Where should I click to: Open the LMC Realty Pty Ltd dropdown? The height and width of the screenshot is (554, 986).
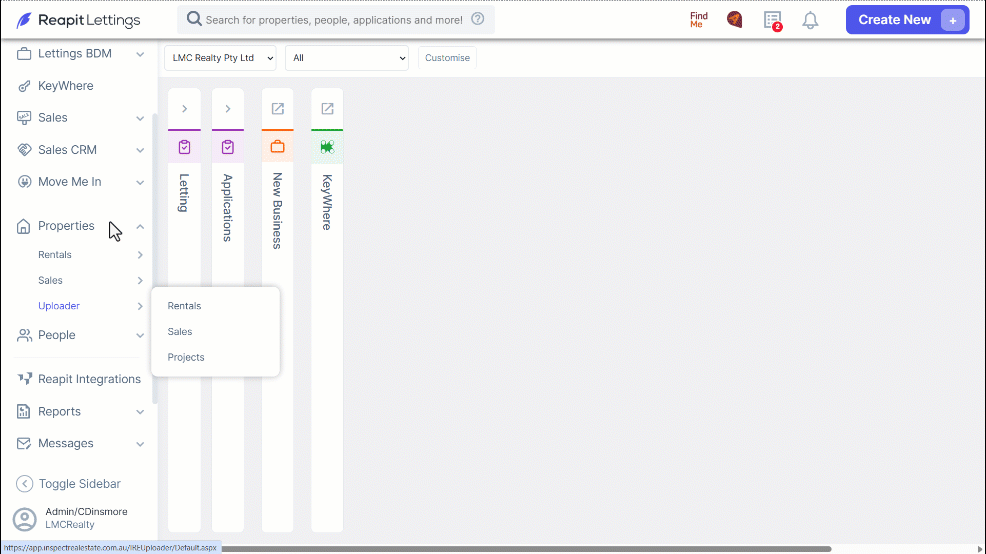coord(220,58)
